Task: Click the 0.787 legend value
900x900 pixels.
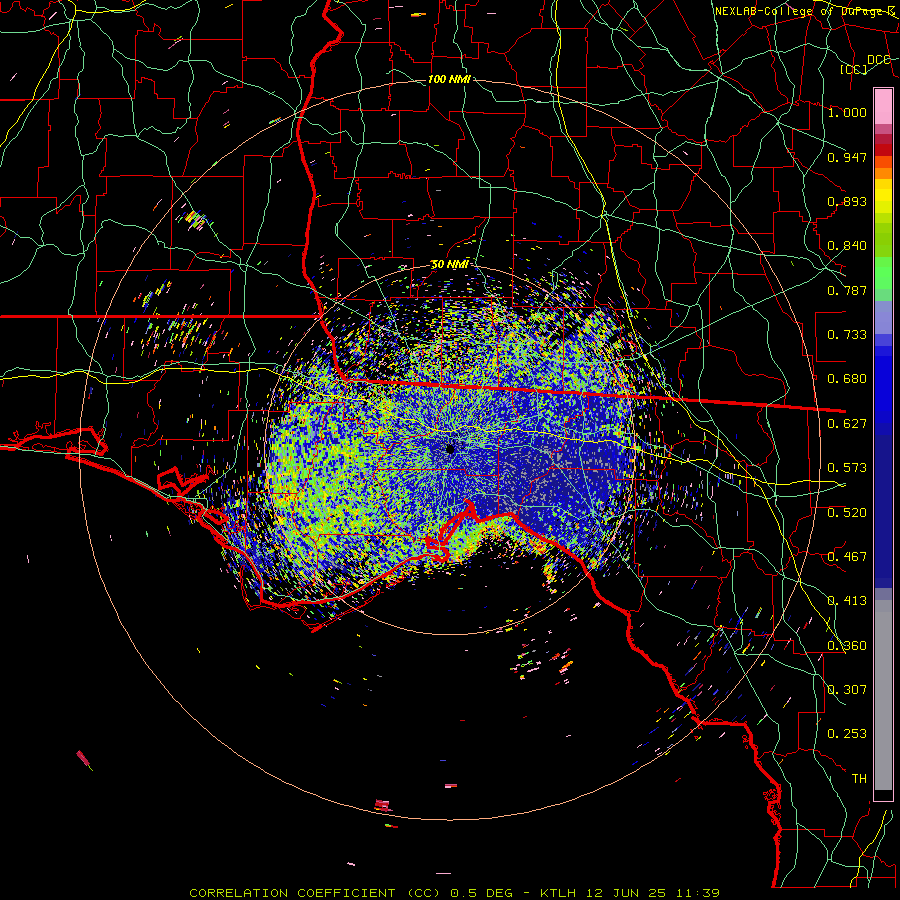Action: [847, 290]
